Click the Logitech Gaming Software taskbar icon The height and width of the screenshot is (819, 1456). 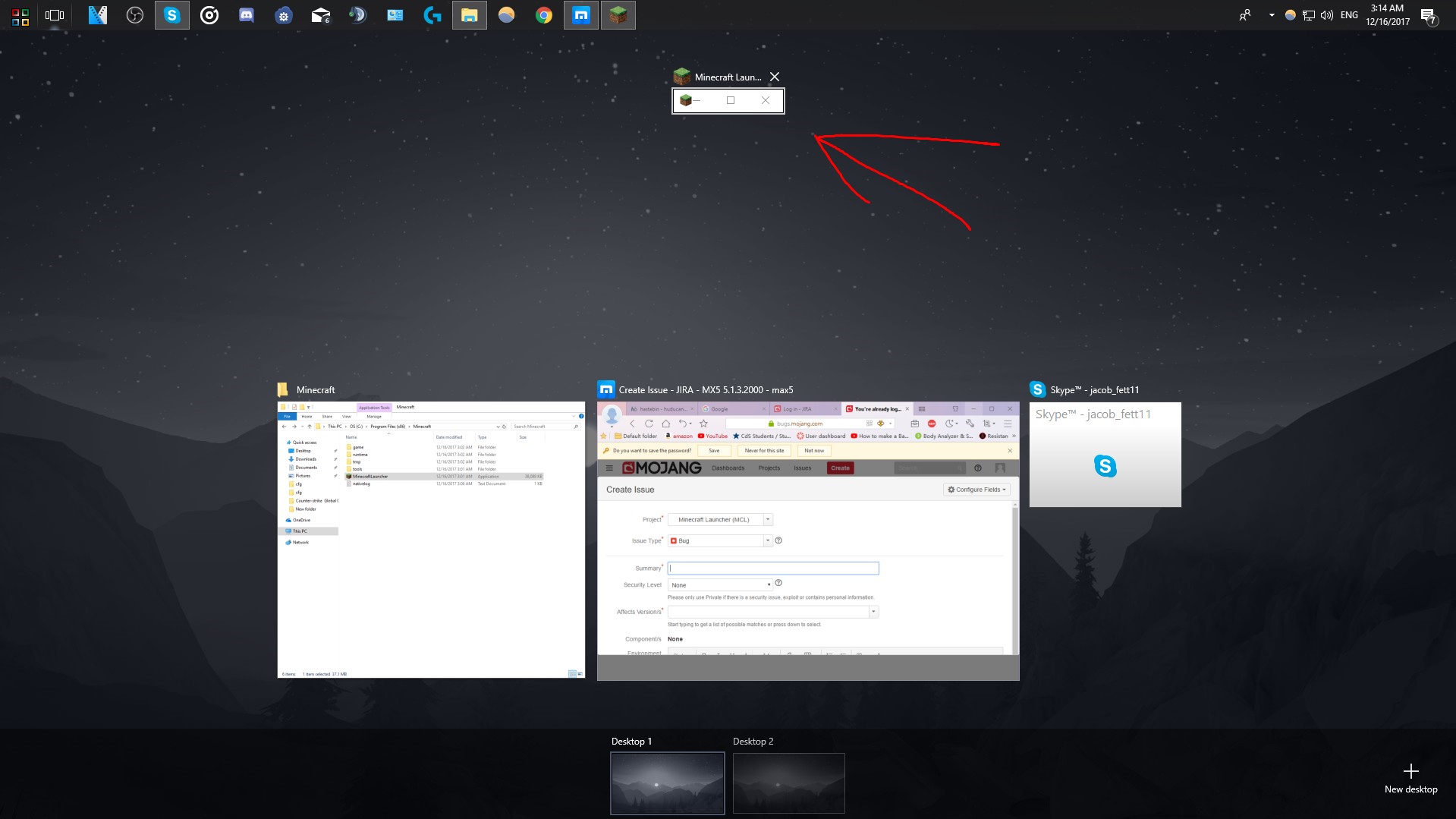click(432, 15)
